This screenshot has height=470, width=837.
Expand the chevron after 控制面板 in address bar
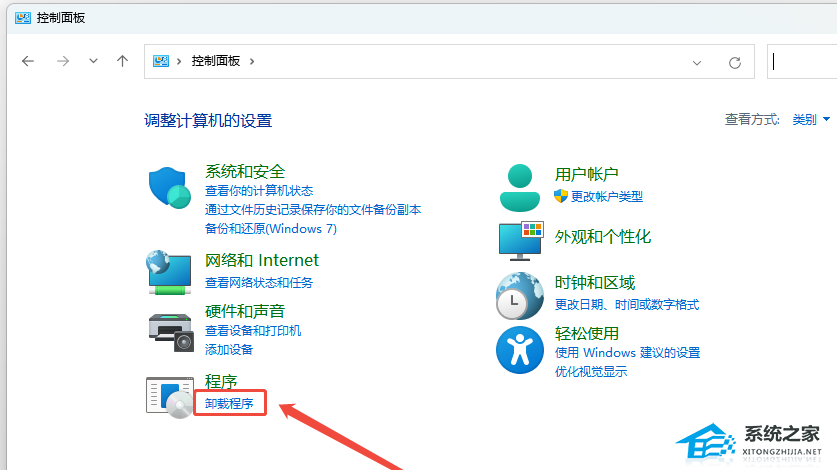(x=252, y=61)
